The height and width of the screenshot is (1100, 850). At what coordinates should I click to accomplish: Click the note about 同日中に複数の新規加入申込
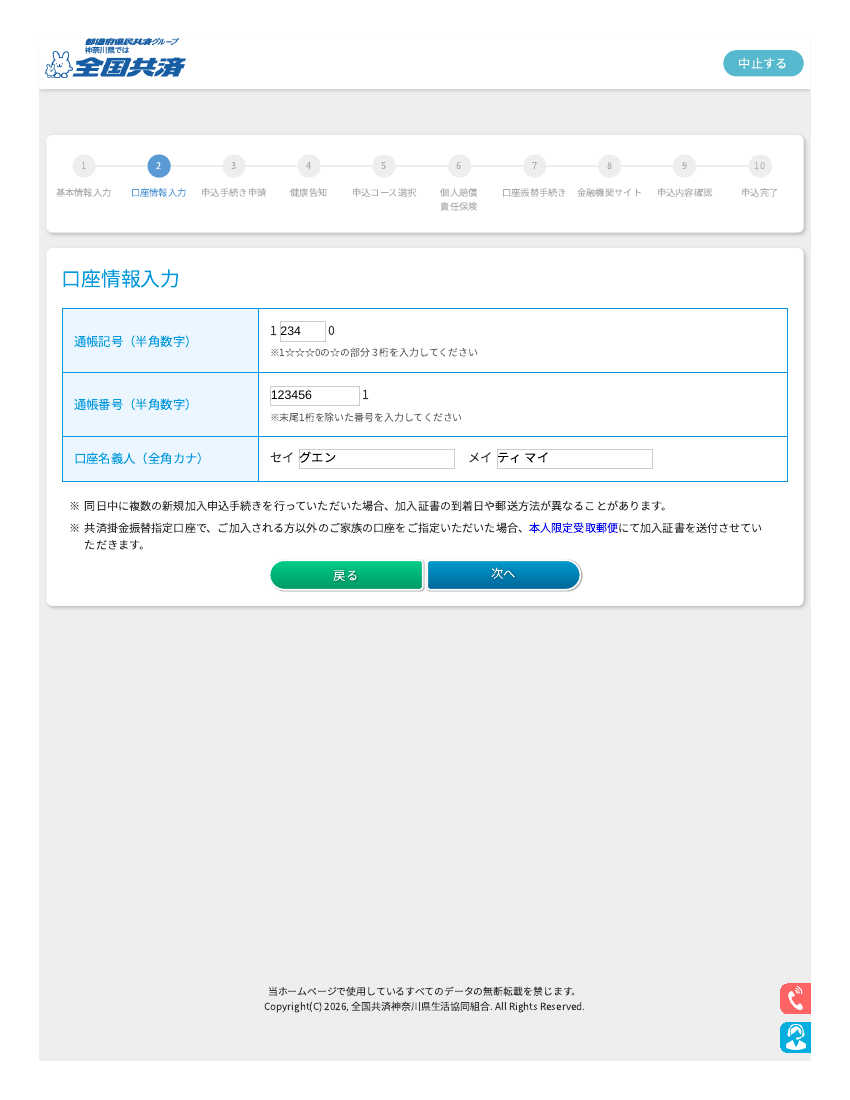tap(370, 506)
